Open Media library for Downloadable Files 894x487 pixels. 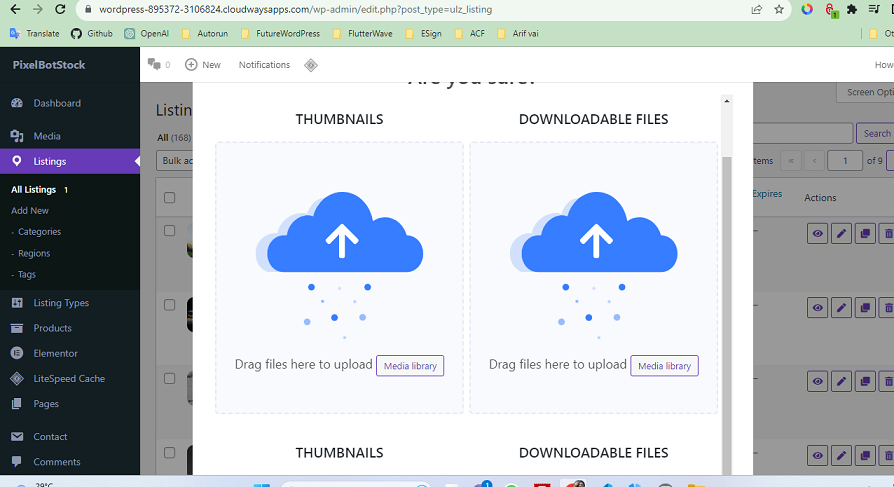point(664,366)
